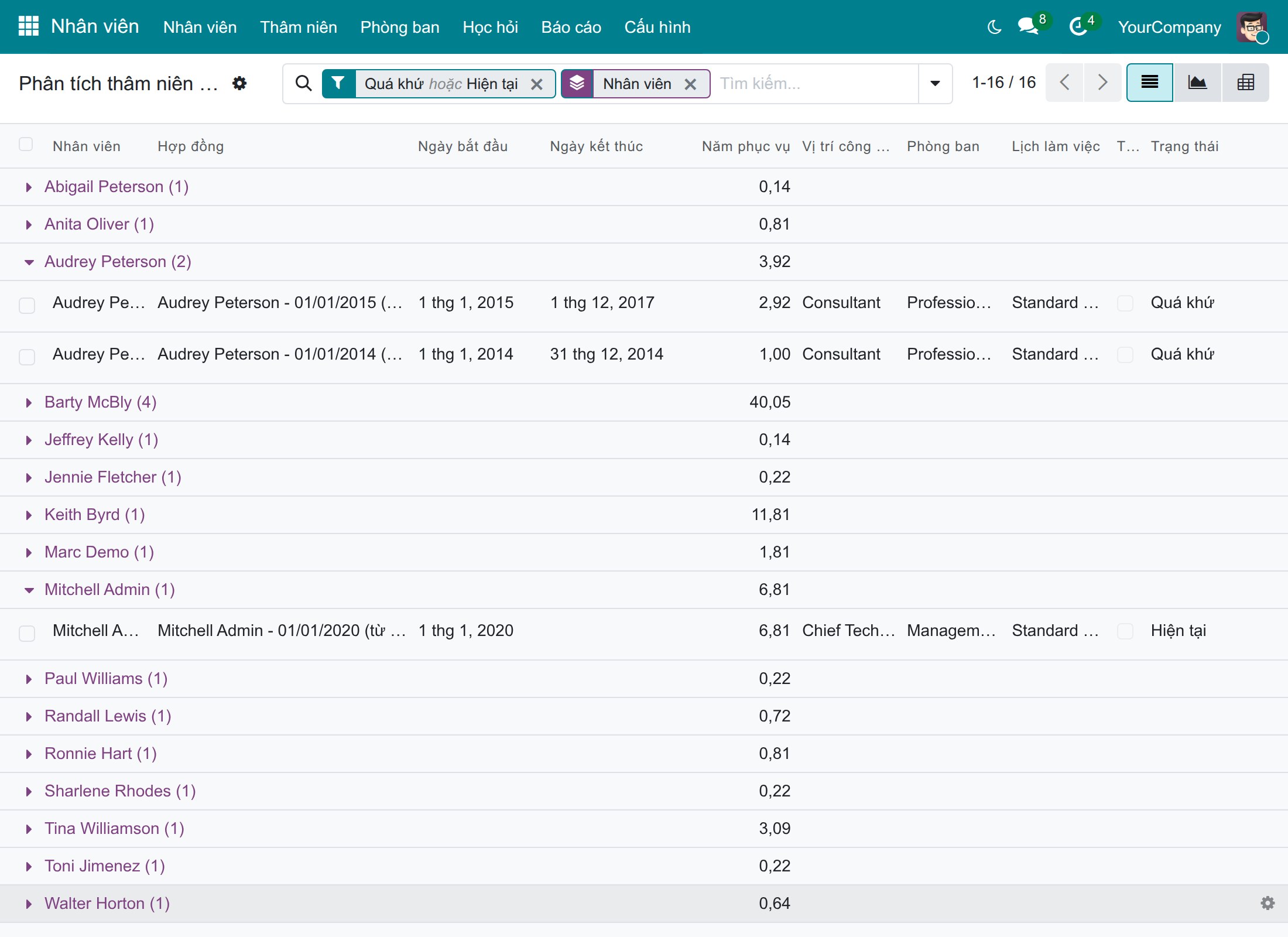Open the user avatar menu
The height and width of the screenshot is (937, 1288).
(x=1252, y=27)
